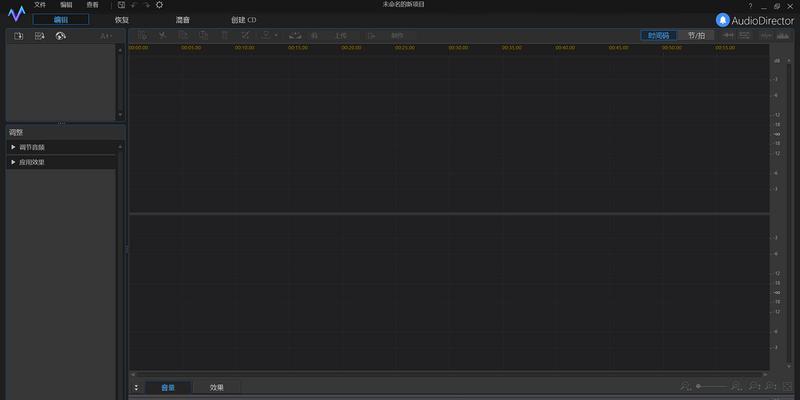Click the crop icon in the toolbar
800x400 pixels.
click(245, 35)
